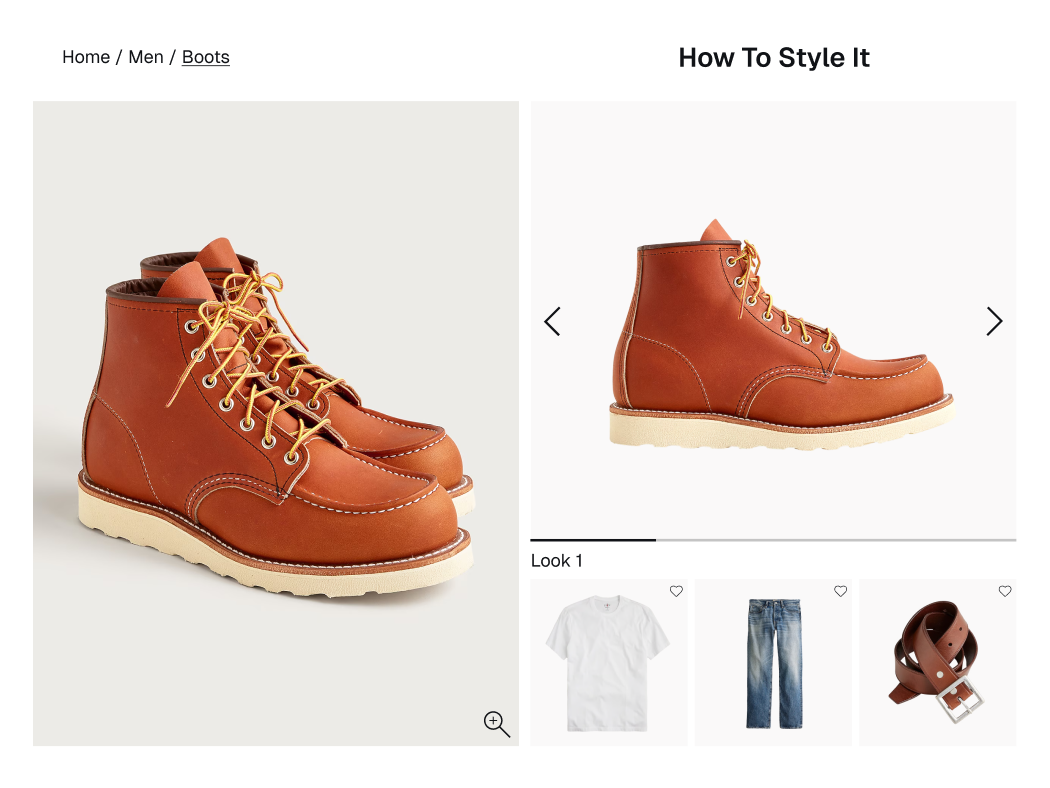Select the blue jeans product thumbnail
The width and height of the screenshot is (1050, 788).
773,663
